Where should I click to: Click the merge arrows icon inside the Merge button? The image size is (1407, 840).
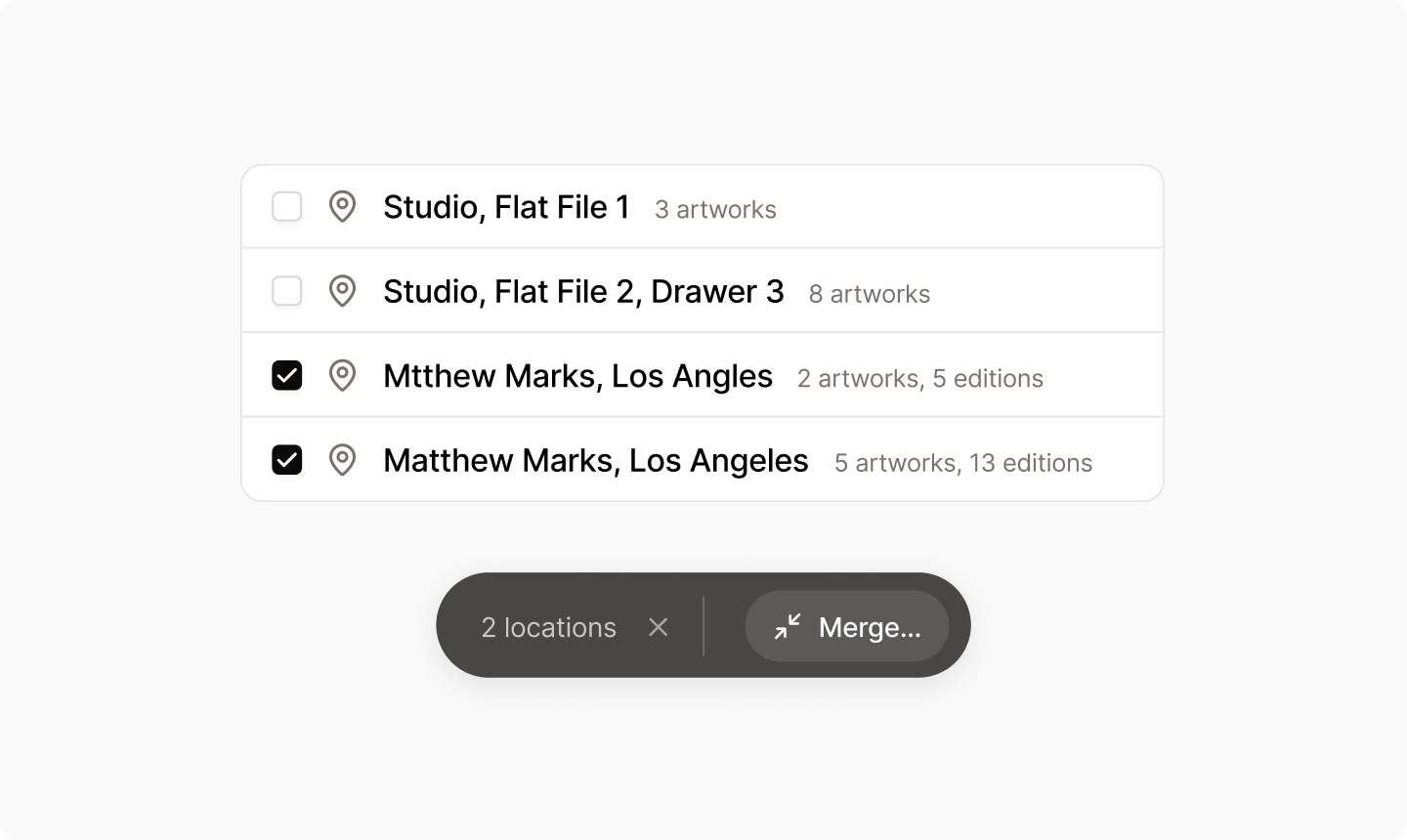(789, 626)
